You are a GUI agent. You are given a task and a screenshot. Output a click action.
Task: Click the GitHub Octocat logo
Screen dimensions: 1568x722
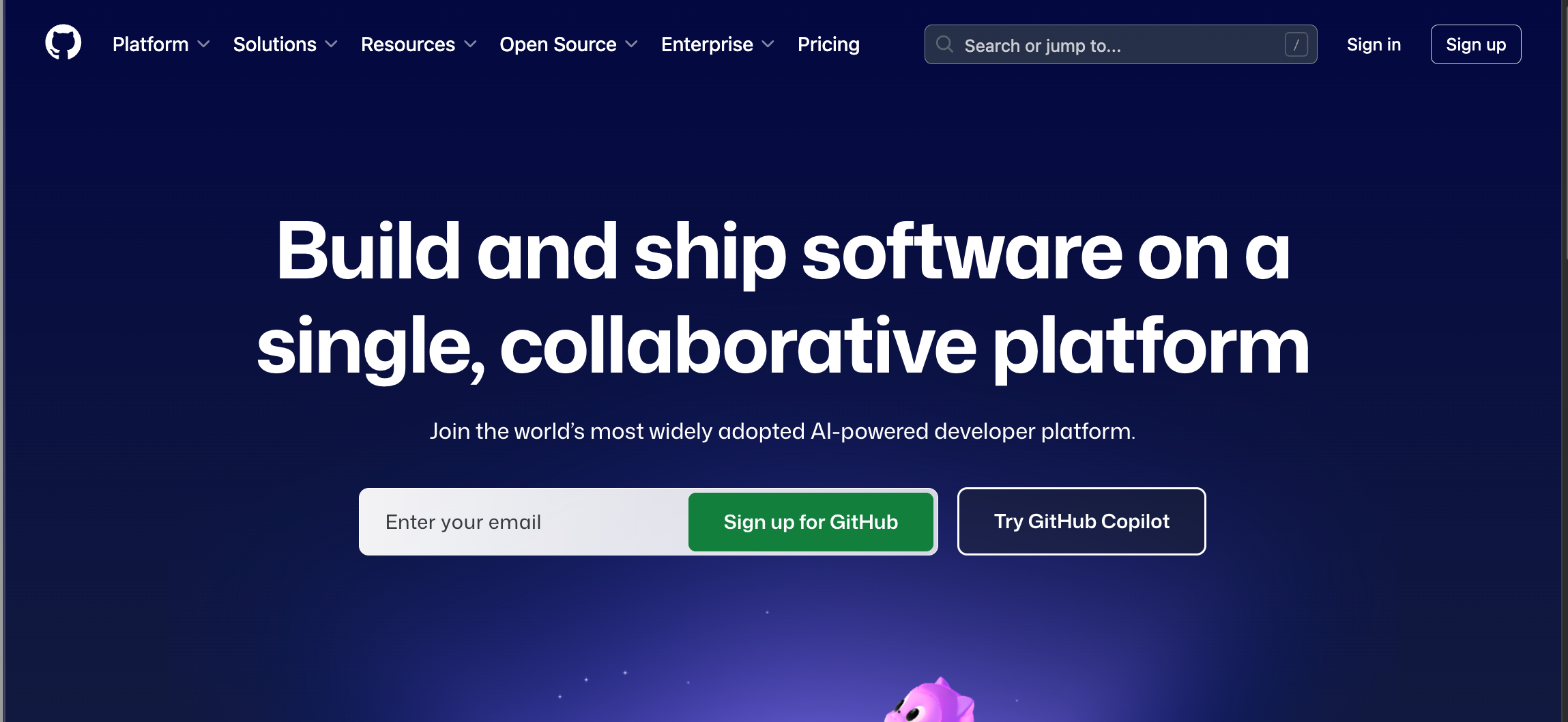click(63, 43)
